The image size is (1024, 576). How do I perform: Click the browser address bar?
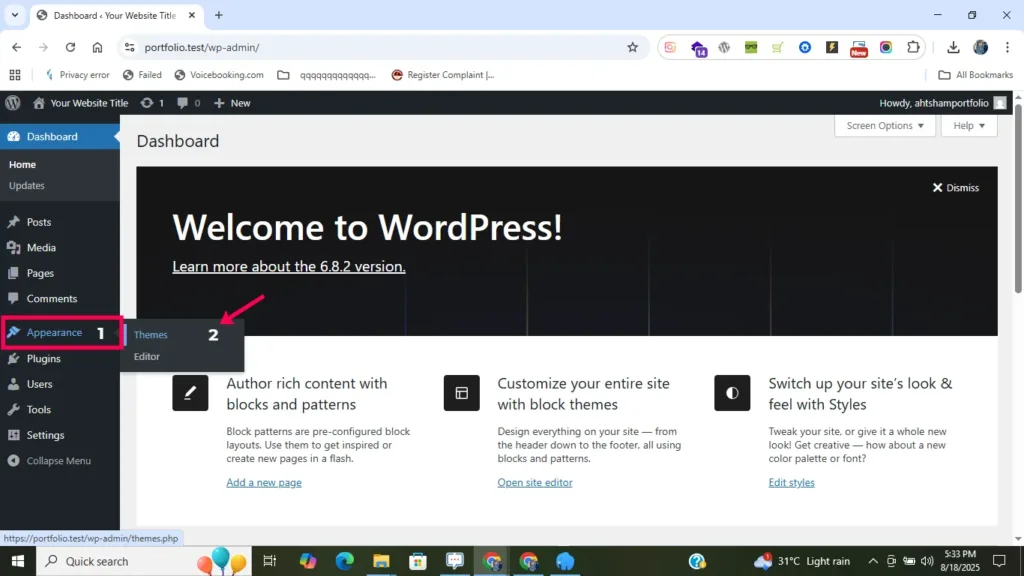tap(380, 47)
